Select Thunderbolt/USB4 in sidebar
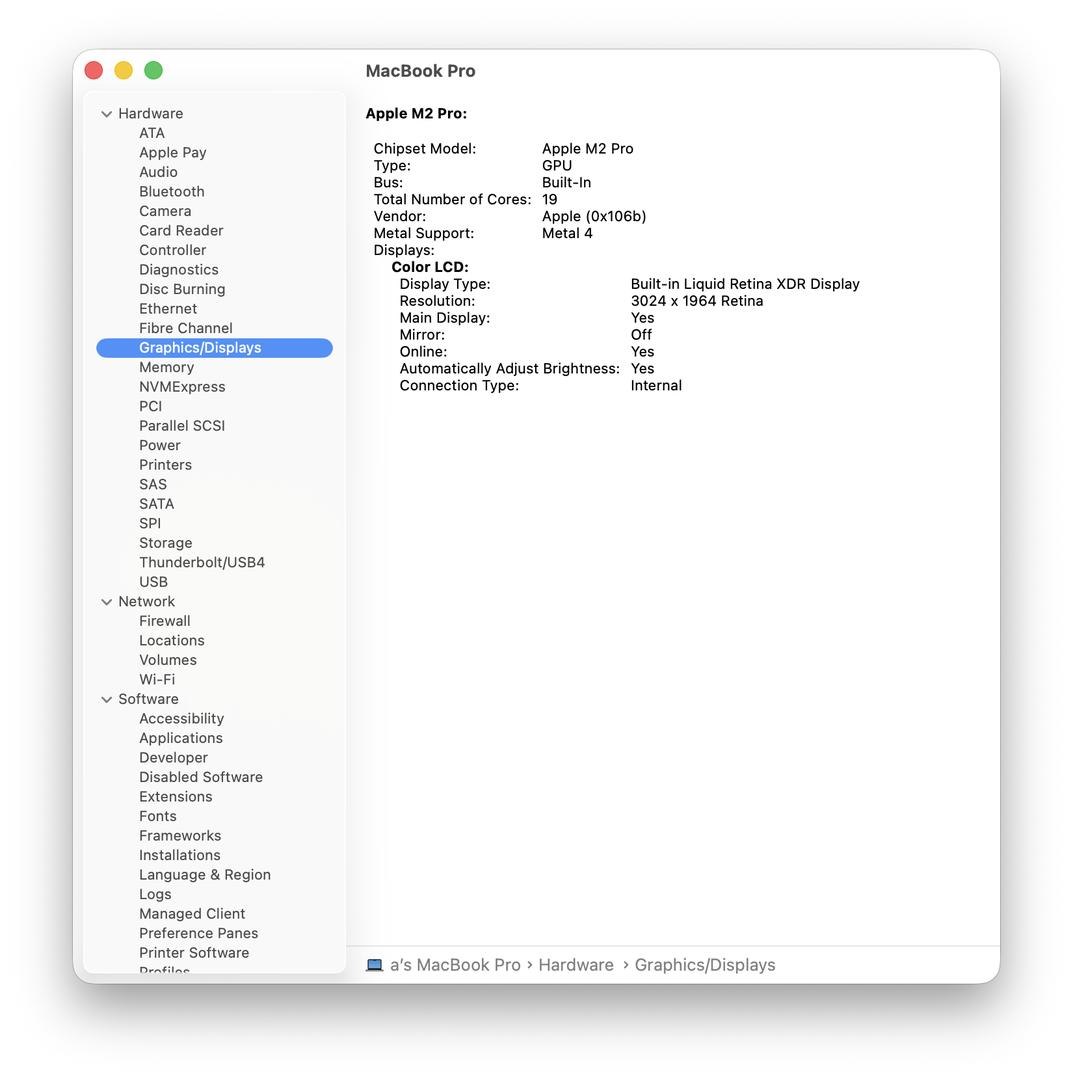 click(x=201, y=562)
